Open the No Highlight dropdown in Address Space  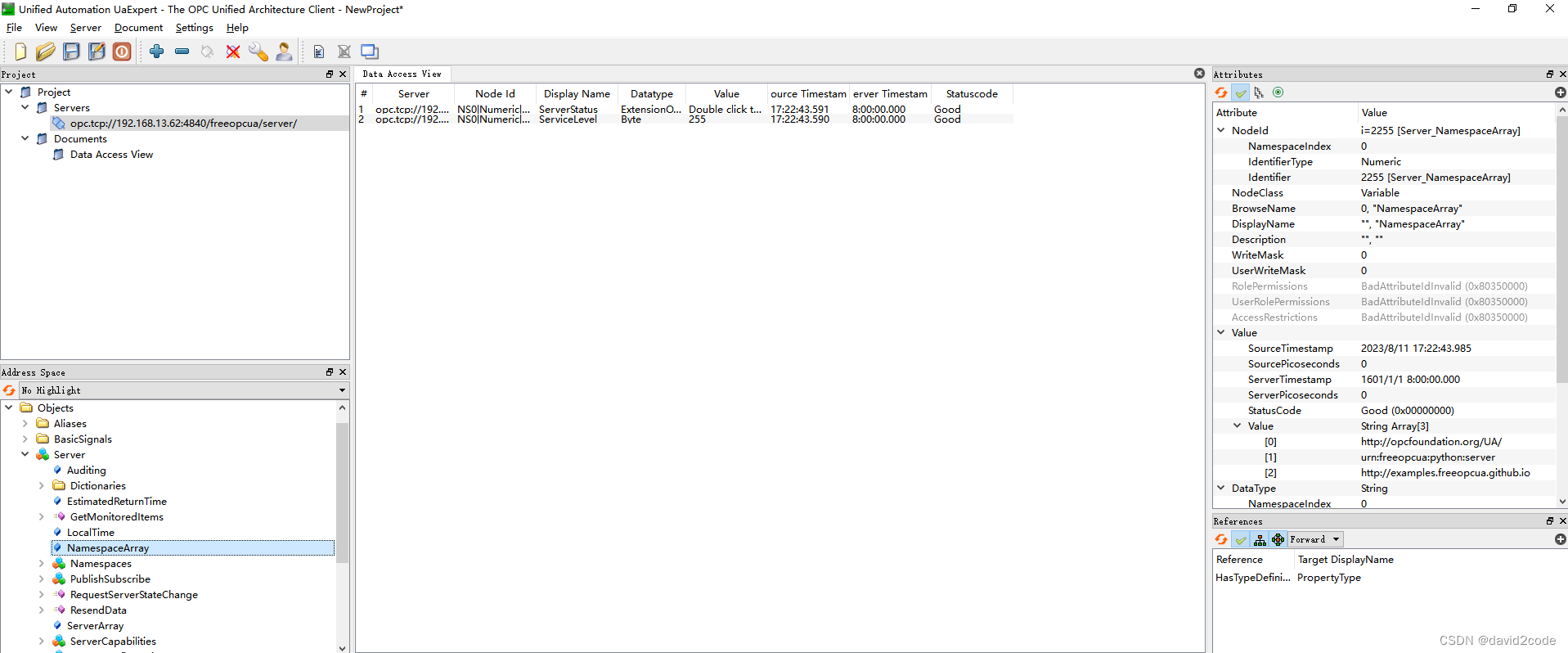pos(184,390)
